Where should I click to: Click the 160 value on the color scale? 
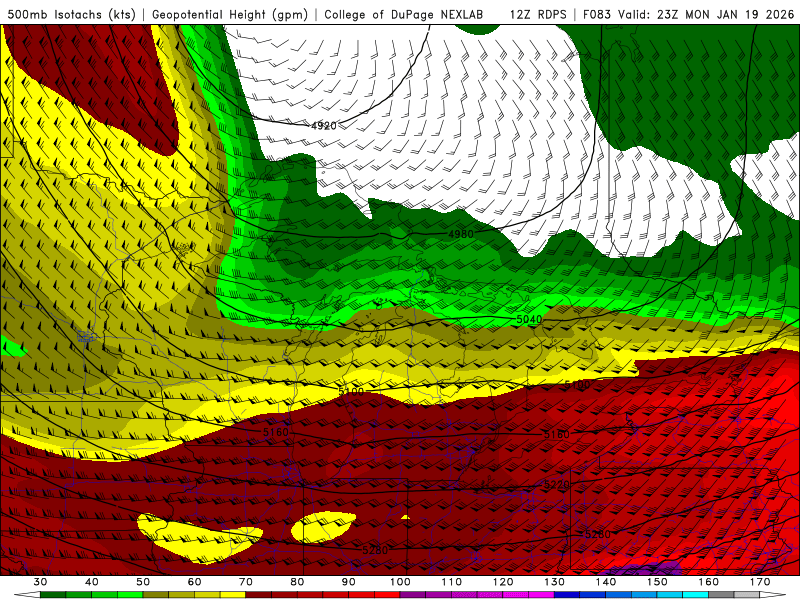click(x=709, y=582)
